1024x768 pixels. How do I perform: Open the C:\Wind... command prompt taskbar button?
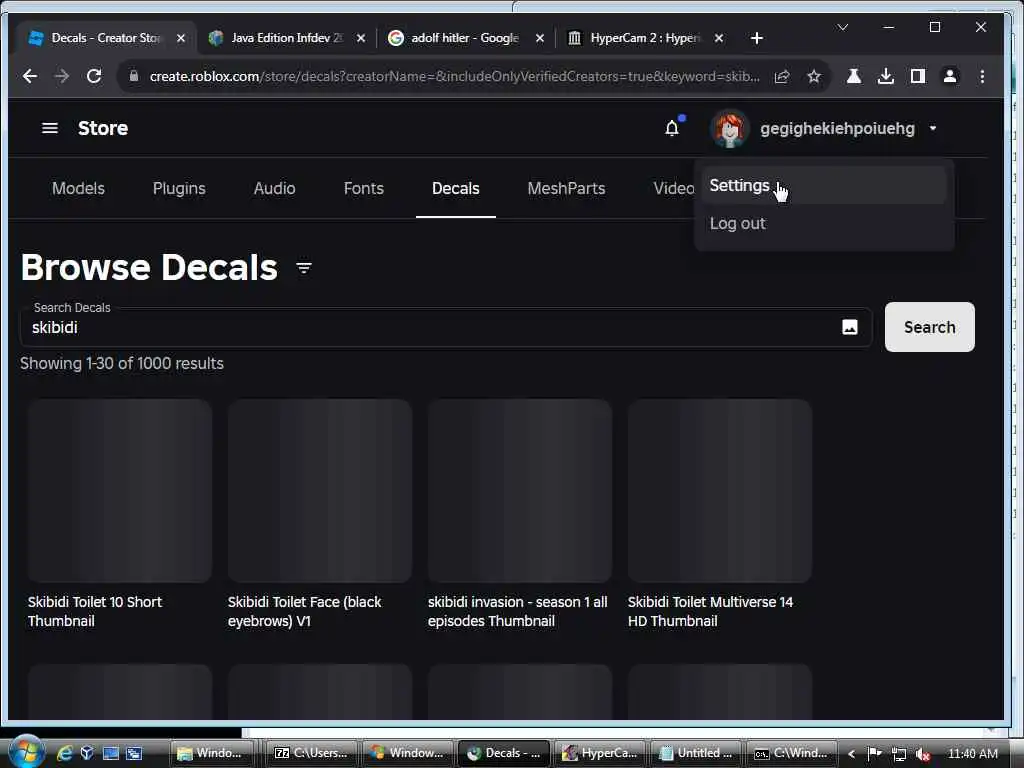click(792, 753)
